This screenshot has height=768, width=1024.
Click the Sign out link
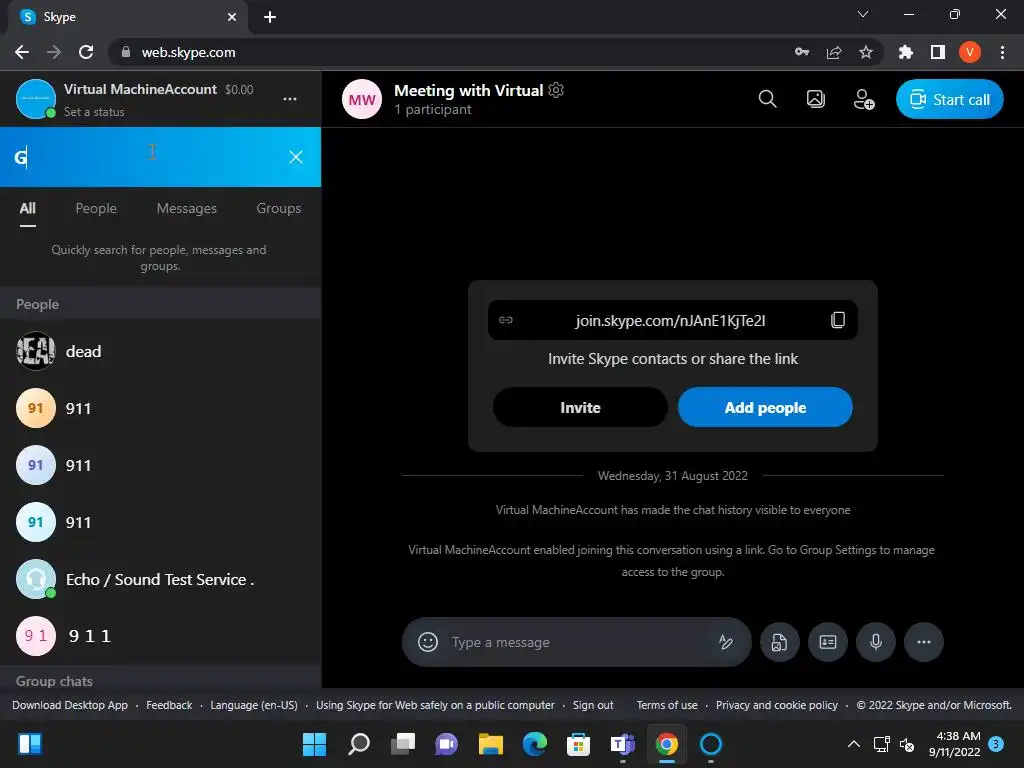593,705
